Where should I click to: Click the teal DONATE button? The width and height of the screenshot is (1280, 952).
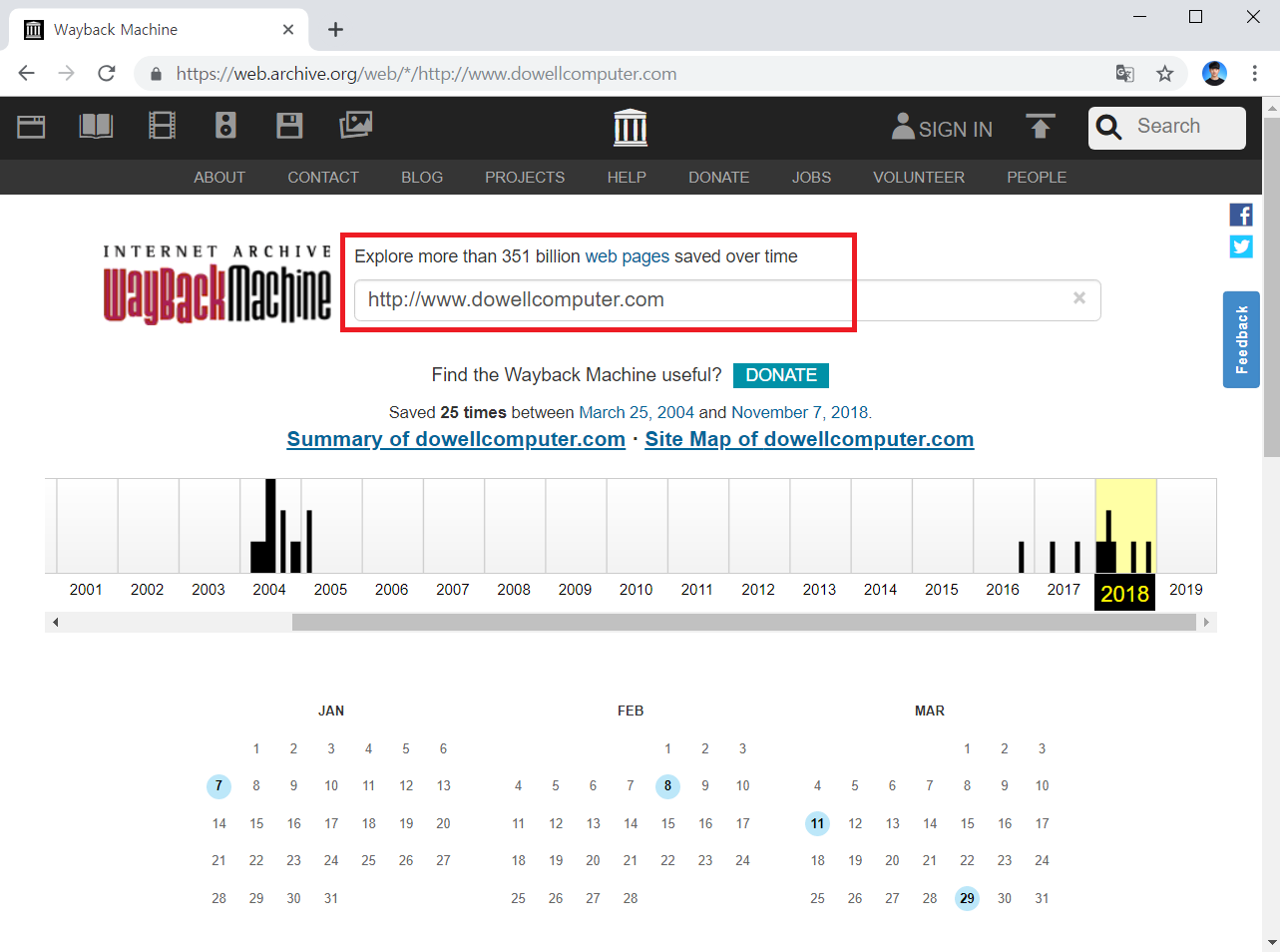point(781,375)
